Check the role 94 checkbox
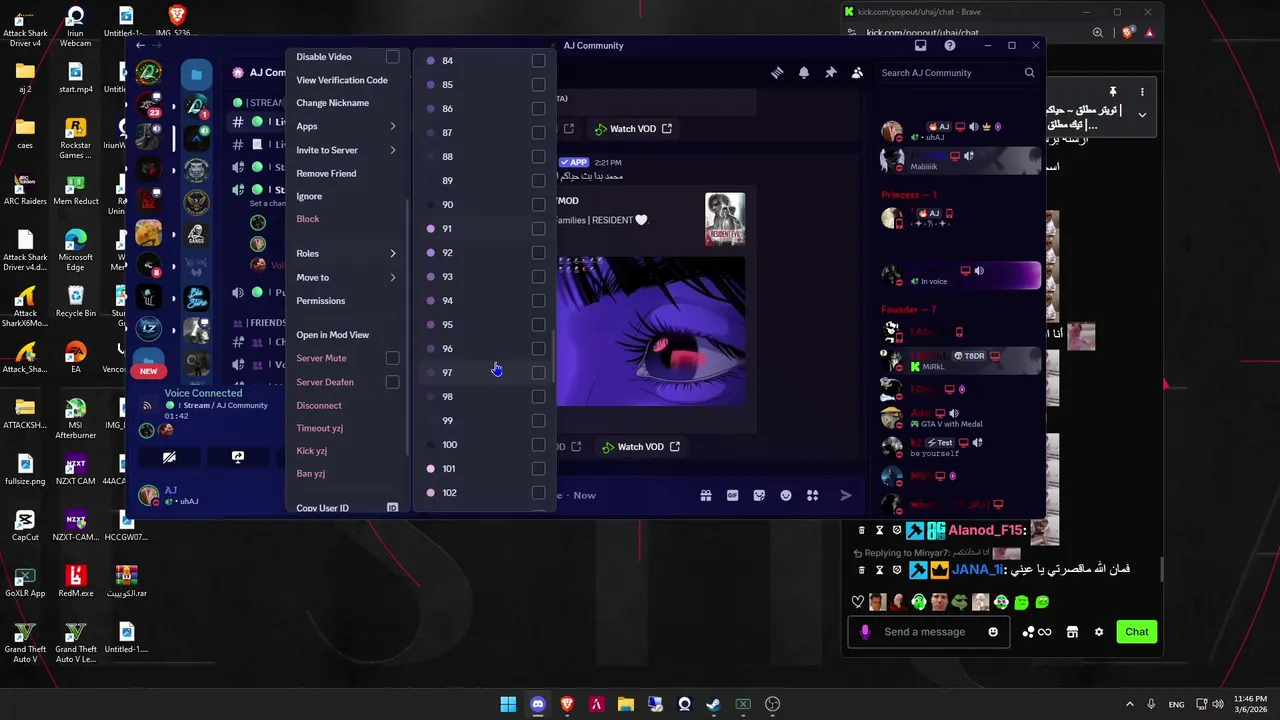 coord(539,300)
